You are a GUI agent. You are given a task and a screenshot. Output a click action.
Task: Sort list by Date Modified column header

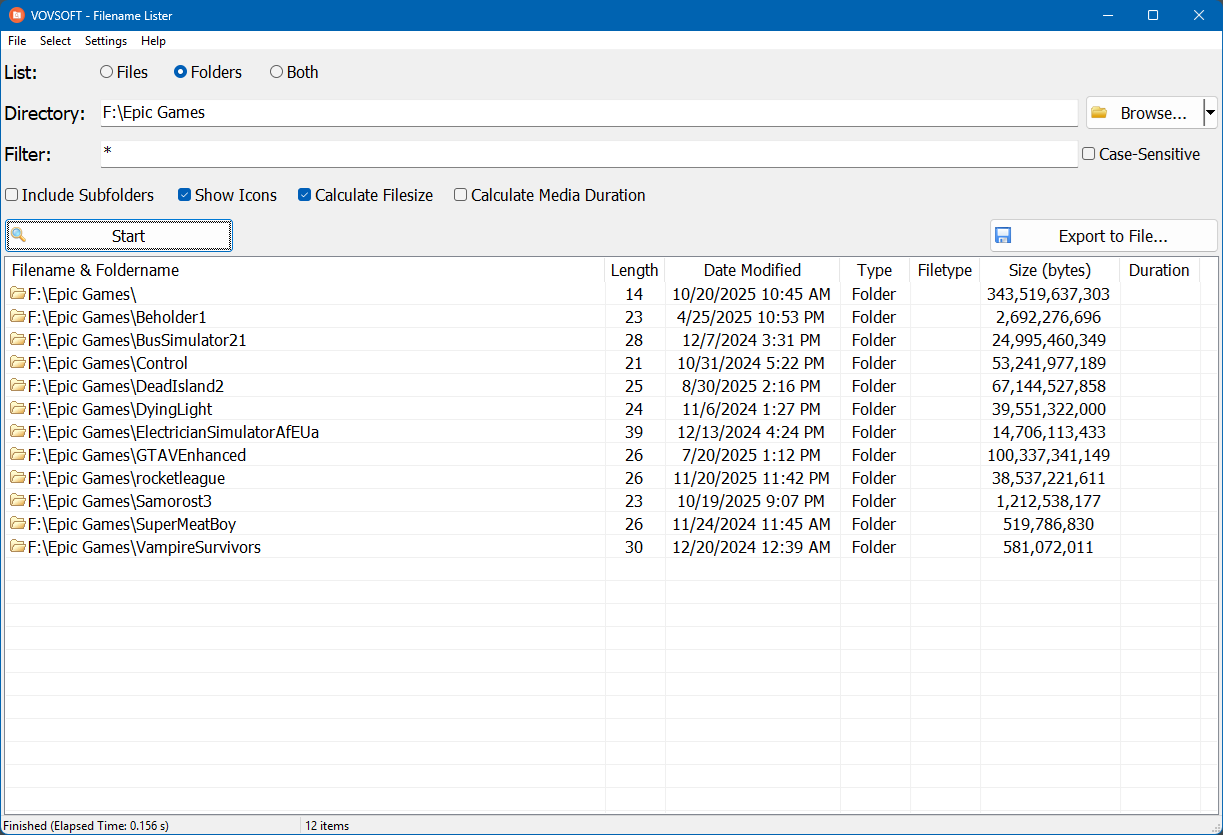pyautogui.click(x=752, y=270)
